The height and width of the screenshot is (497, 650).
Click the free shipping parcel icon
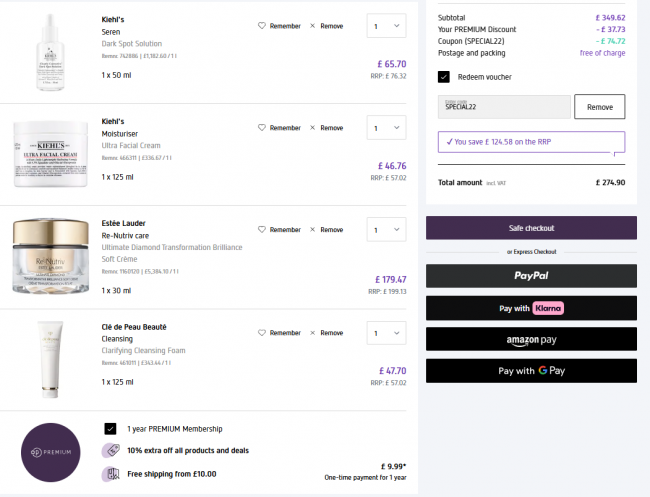[x=111, y=474]
